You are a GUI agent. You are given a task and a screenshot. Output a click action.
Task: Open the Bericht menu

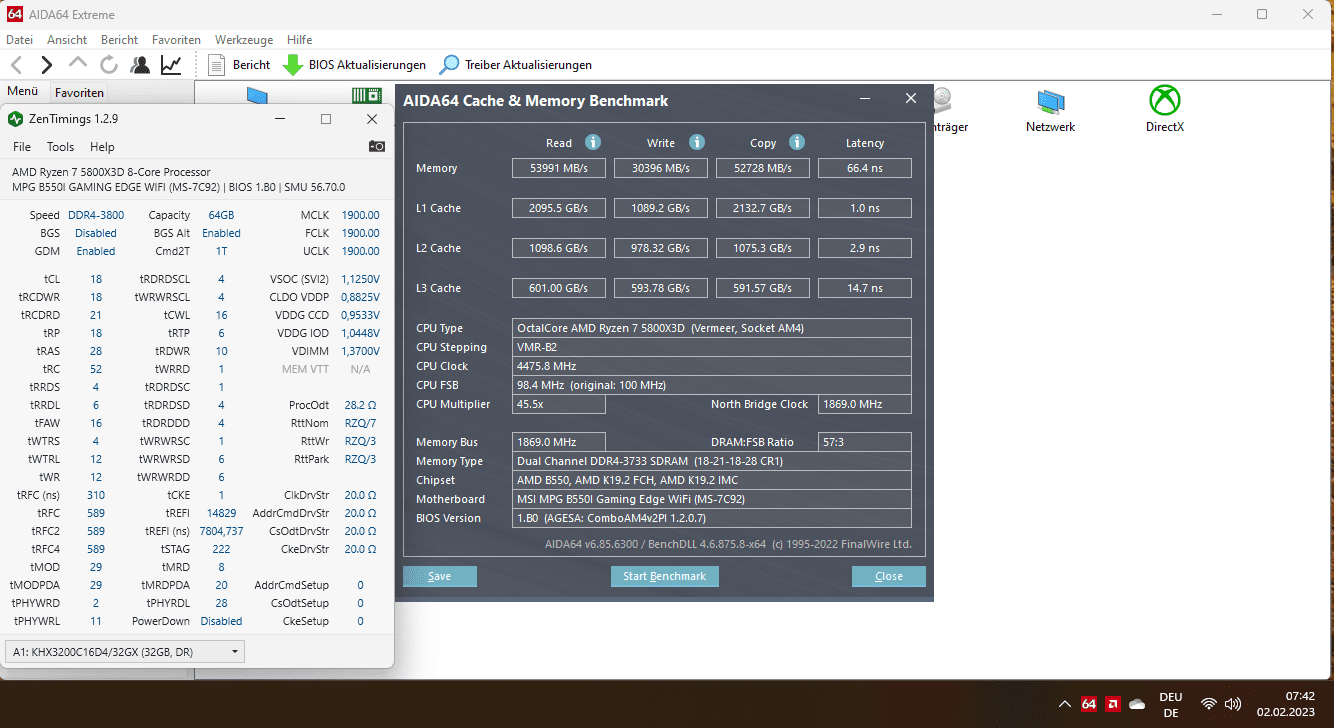[x=120, y=40]
